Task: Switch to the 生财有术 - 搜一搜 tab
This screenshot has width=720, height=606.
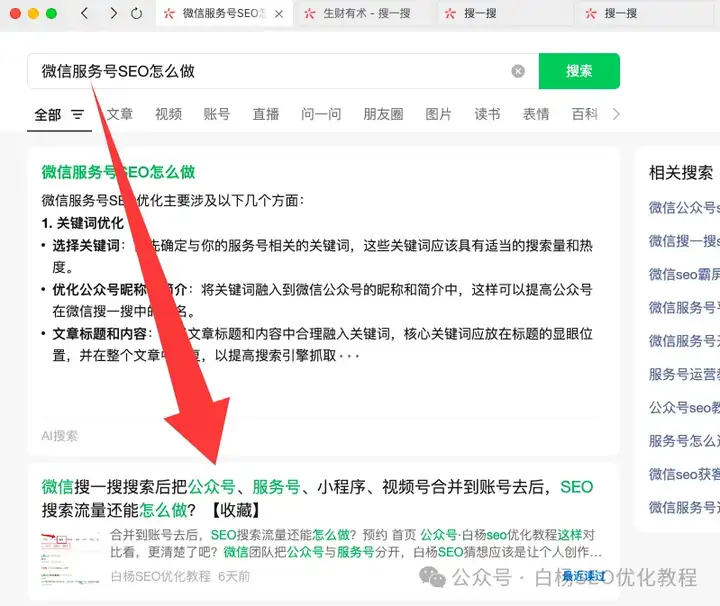Action: [x=366, y=13]
